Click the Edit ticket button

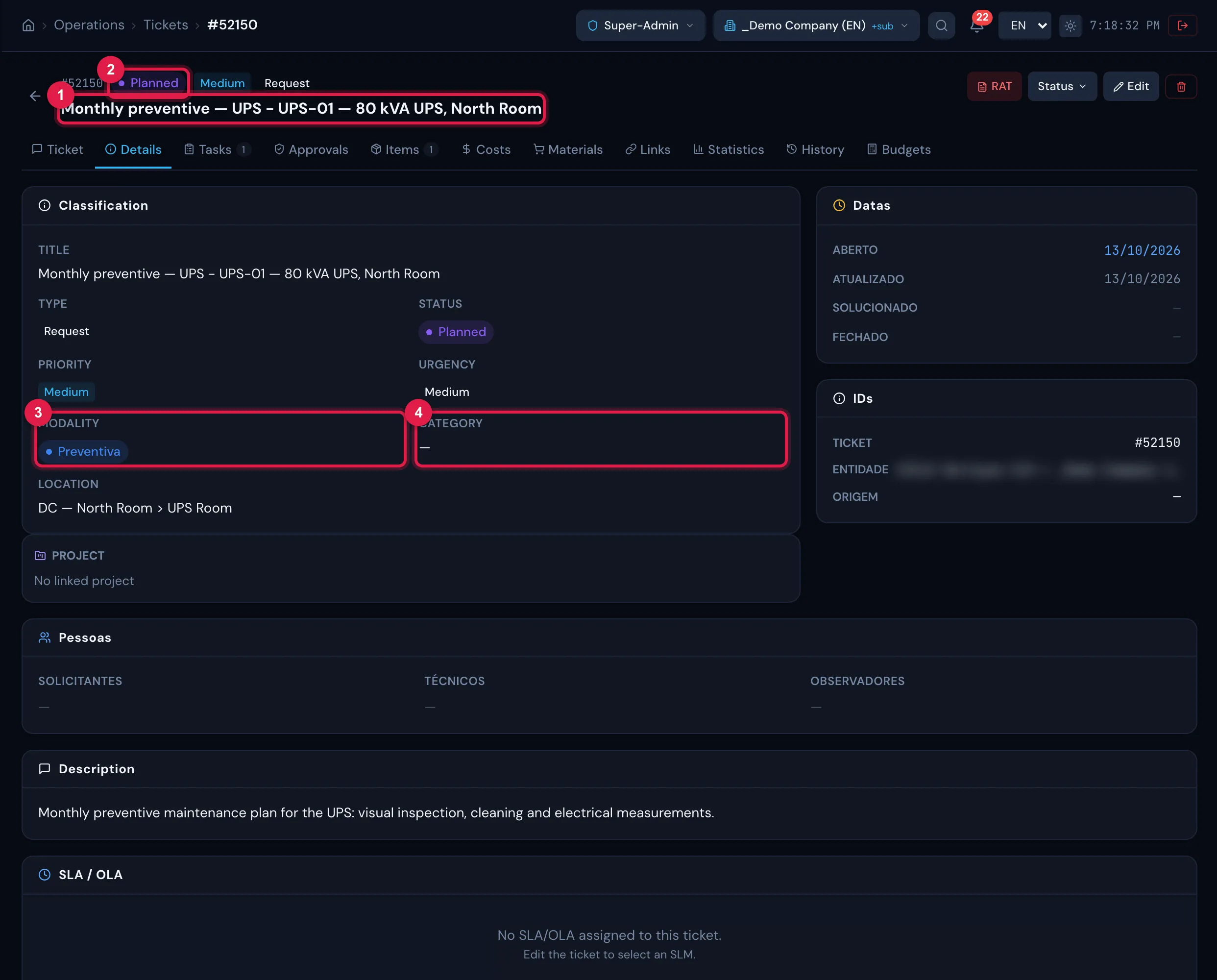pos(1131,86)
